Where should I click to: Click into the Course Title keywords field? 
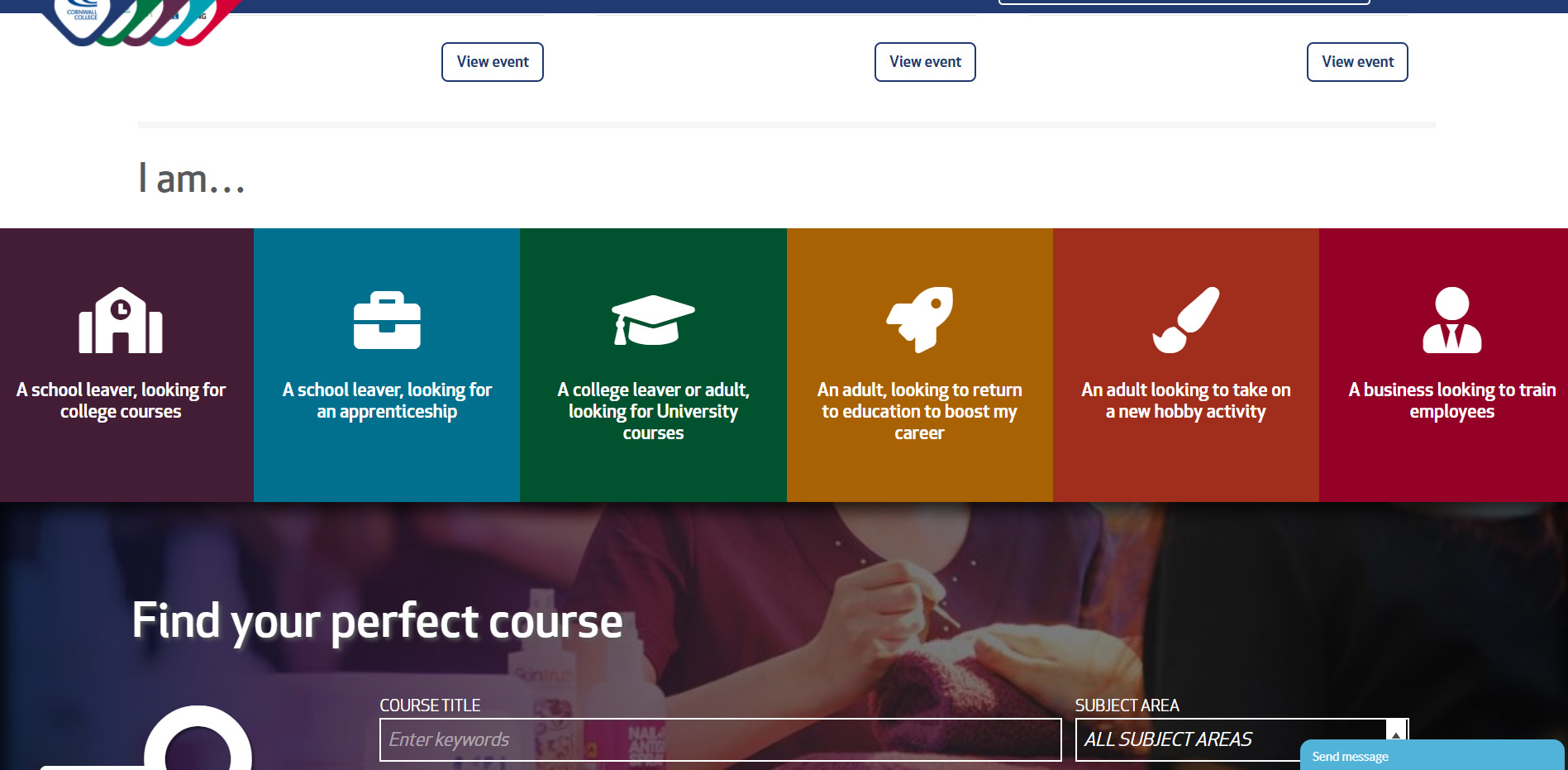pos(720,739)
